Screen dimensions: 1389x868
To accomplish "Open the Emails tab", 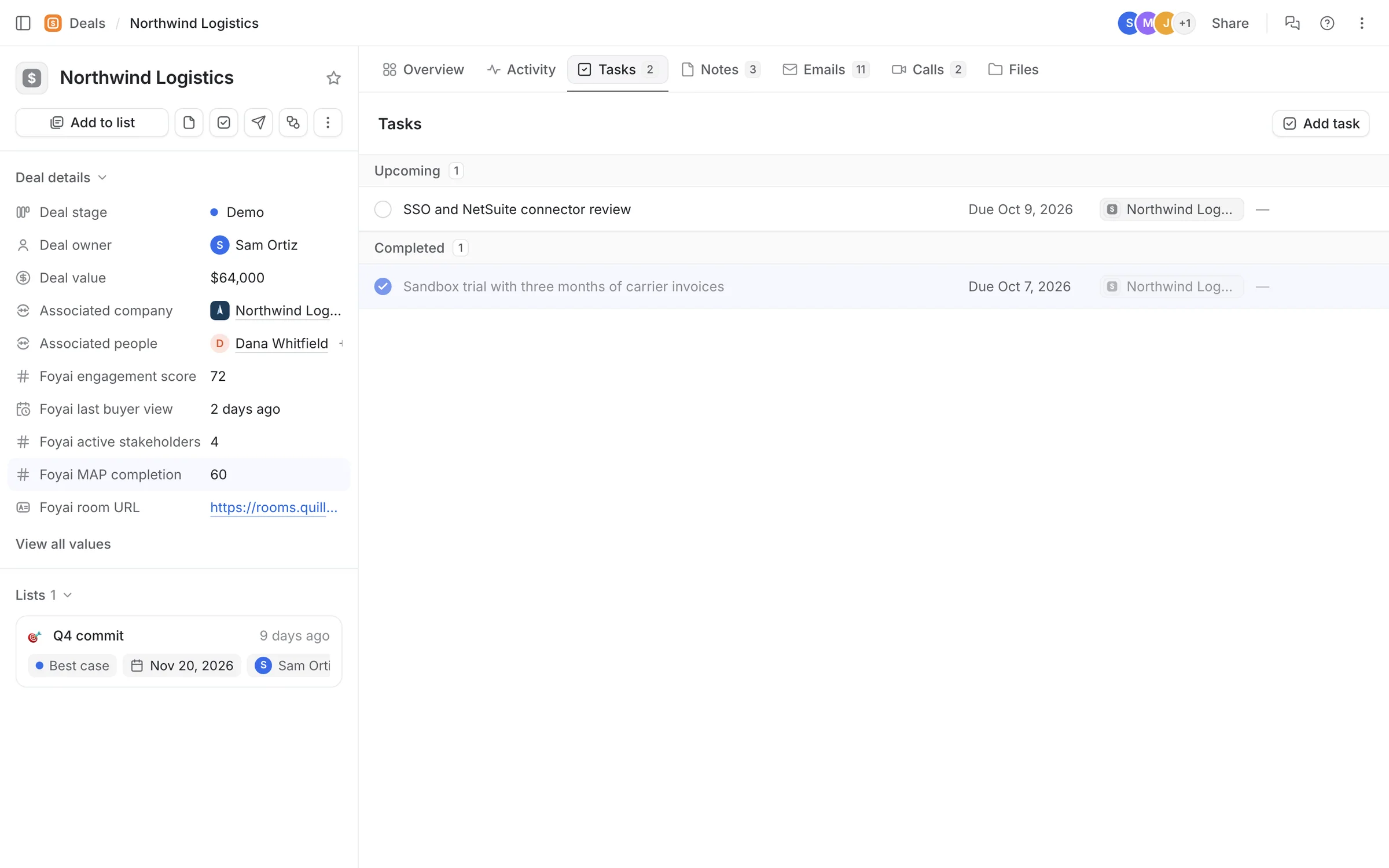I will point(826,69).
